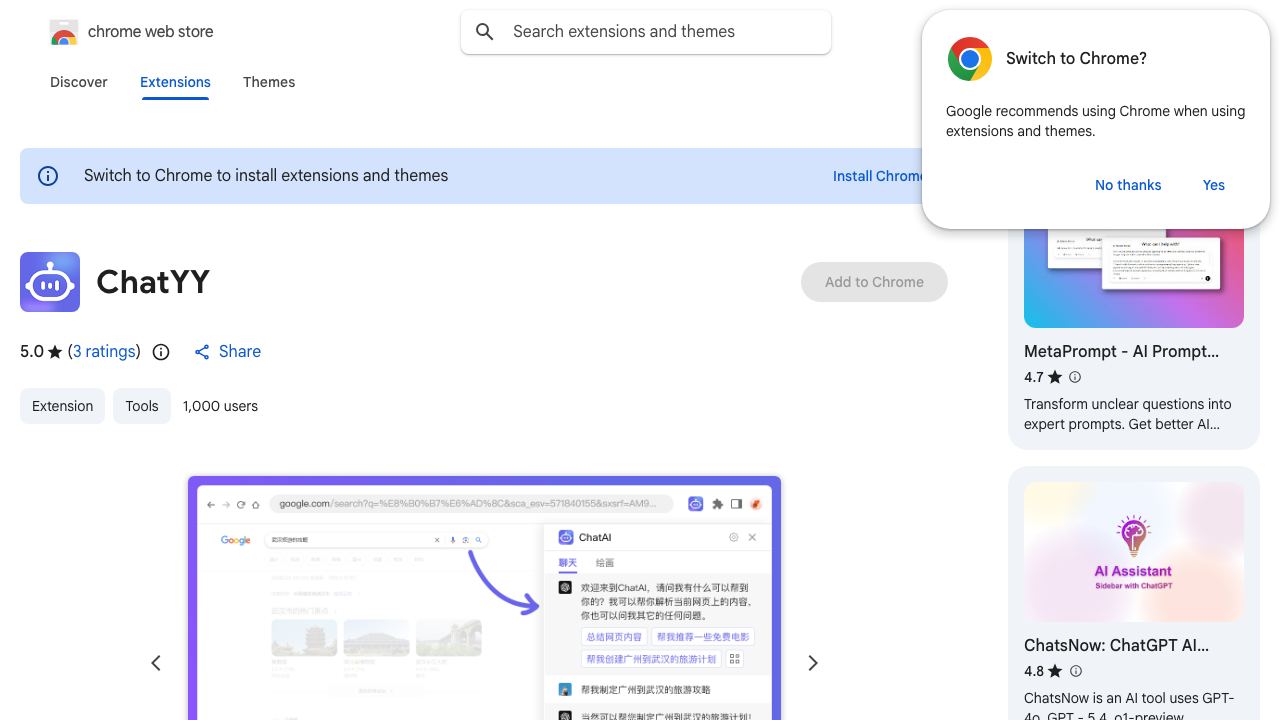Click the MetaPrompt - AI Prompt title
Screen dimensions: 1280x720
click(x=1121, y=352)
